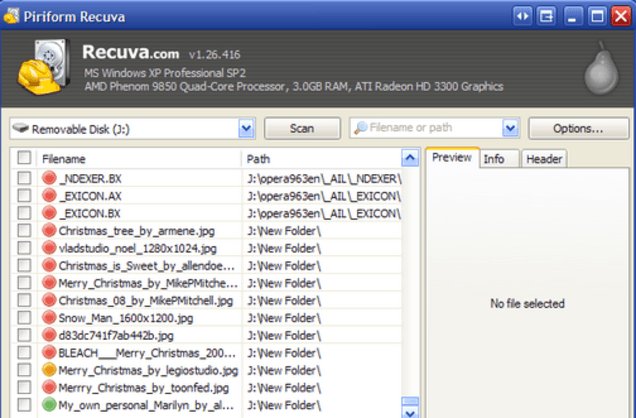Click the 'No file selected' preview text

coord(527,303)
